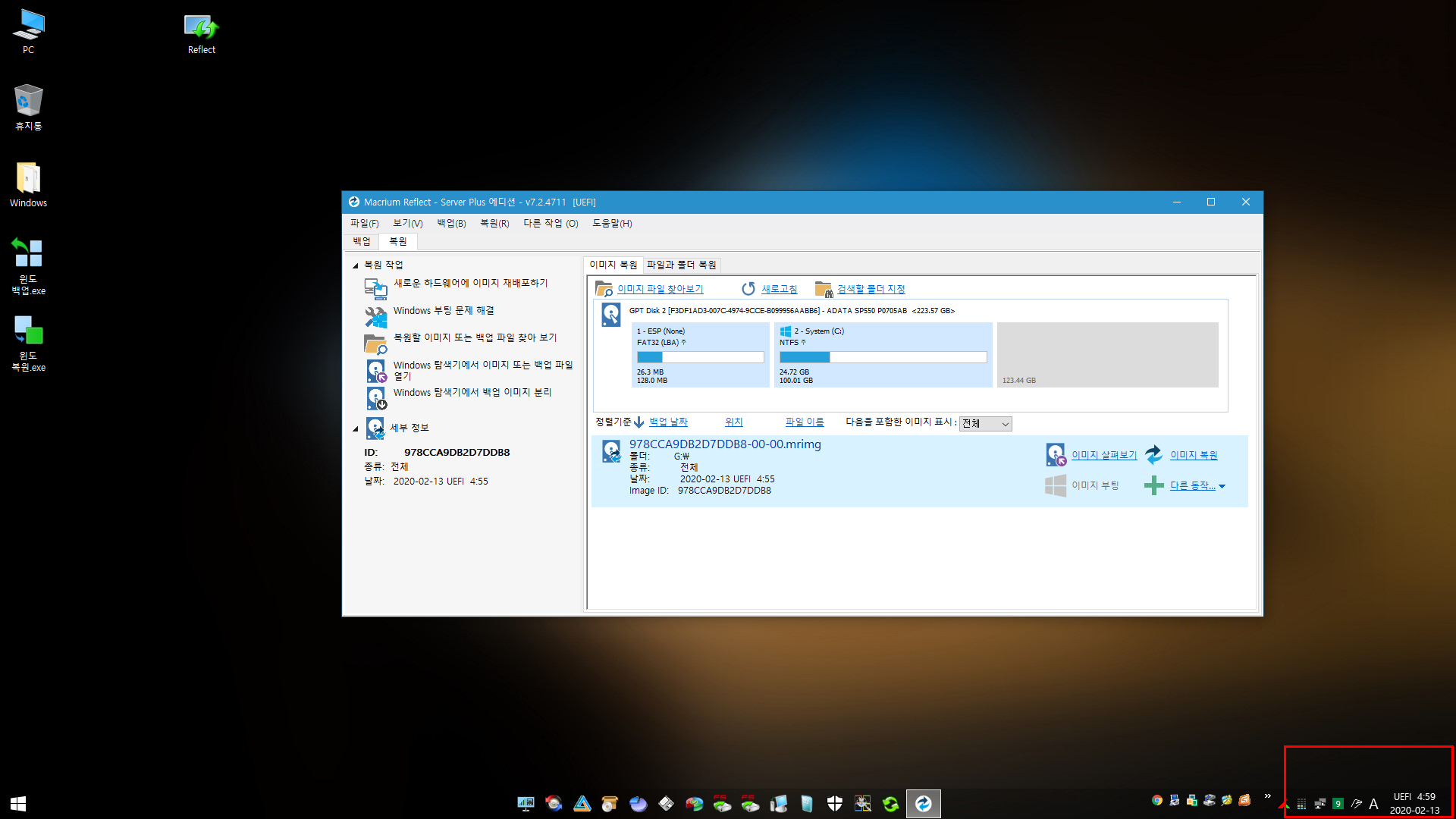Viewport: 1456px width, 819px height.
Task: Click the open image in Windows Explorer icon
Action: point(375,371)
